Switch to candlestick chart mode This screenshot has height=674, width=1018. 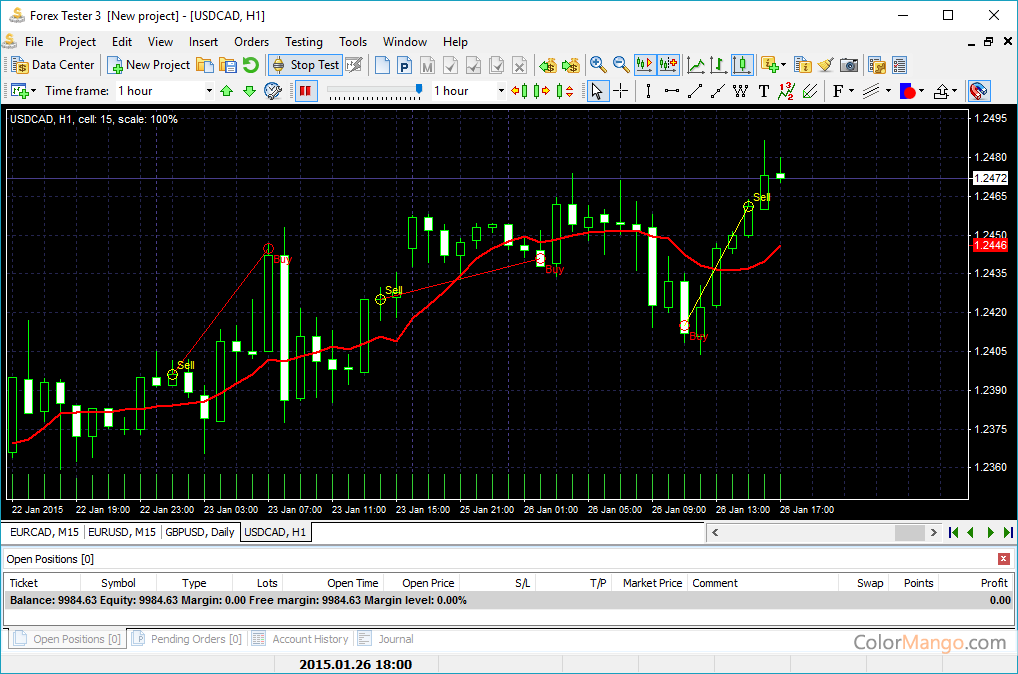tap(741, 65)
